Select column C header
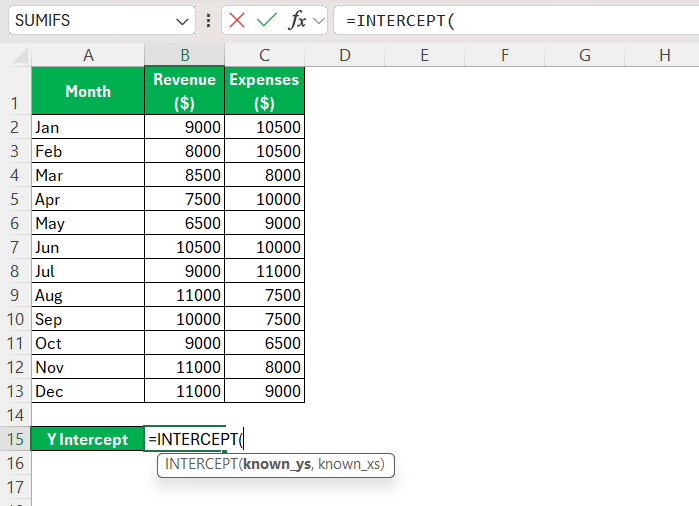This screenshot has height=506, width=699. 264,55
